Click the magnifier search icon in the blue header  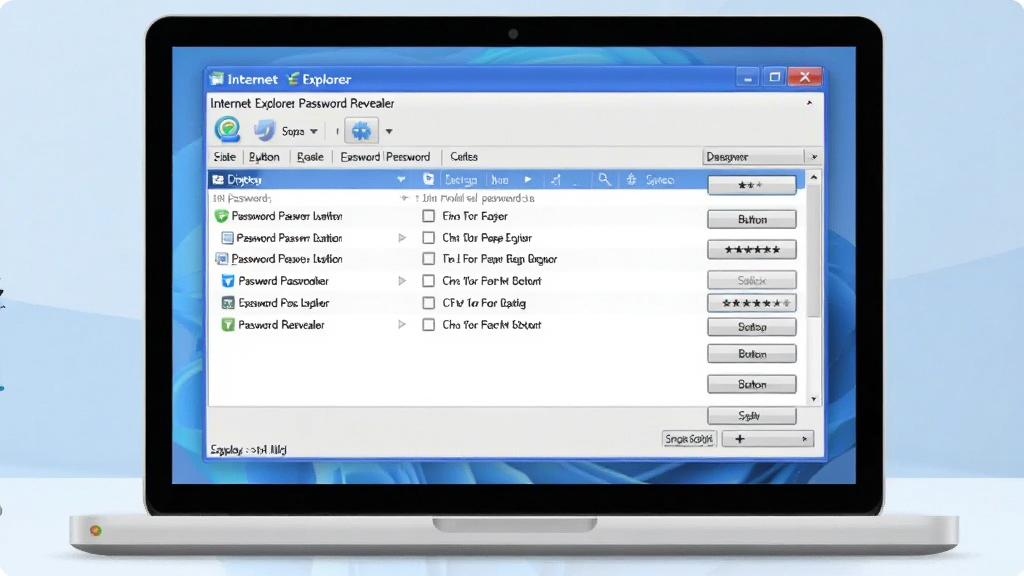pyautogui.click(x=604, y=179)
